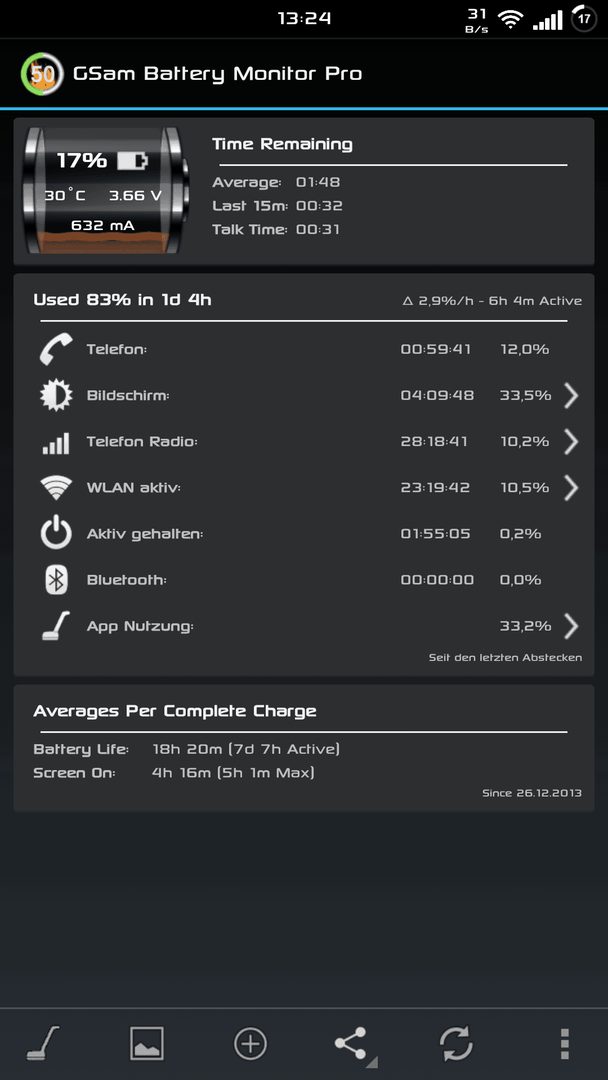
Task: Select the Time Remaining header
Action: [282, 145]
